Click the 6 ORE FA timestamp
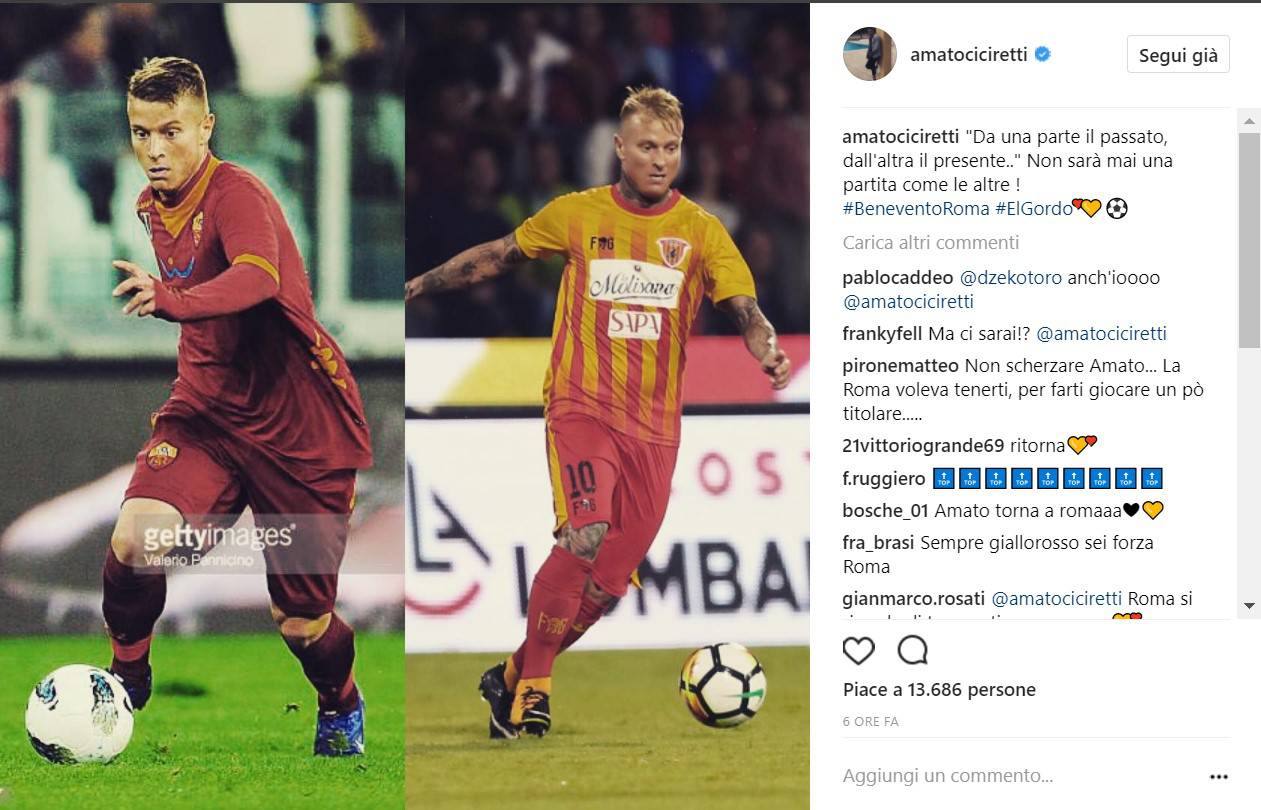This screenshot has width=1261, height=810. click(871, 721)
